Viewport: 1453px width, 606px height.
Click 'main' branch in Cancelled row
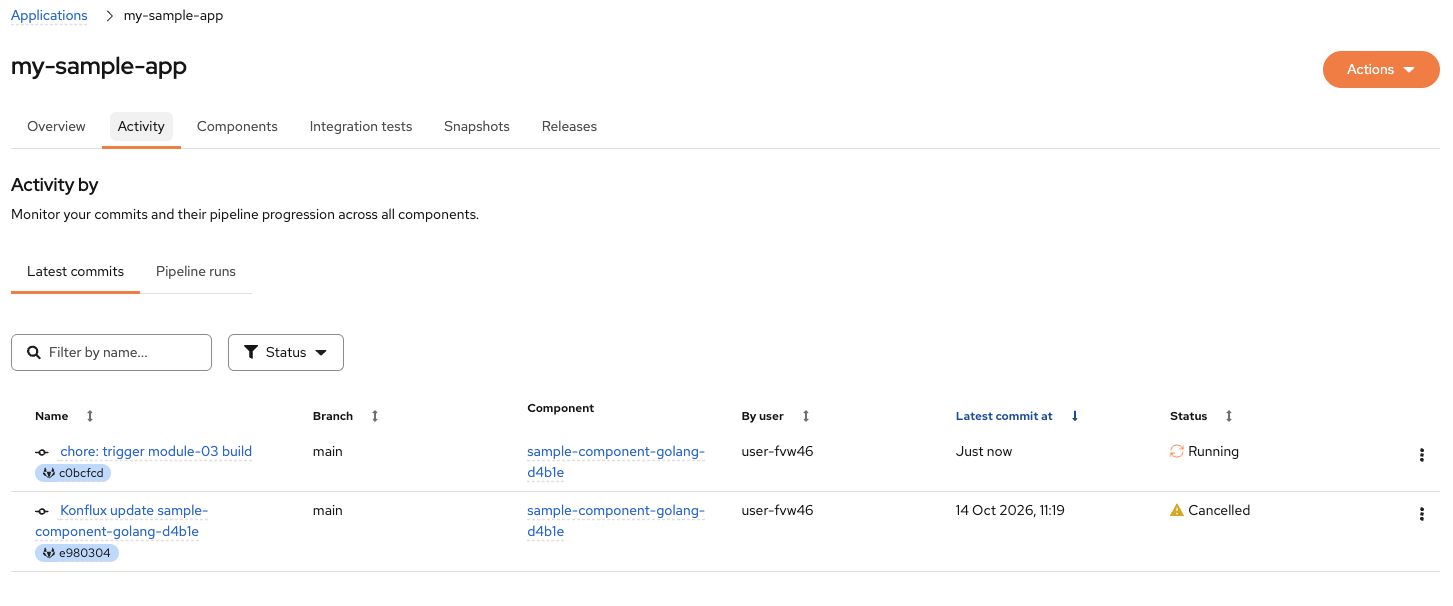328,511
